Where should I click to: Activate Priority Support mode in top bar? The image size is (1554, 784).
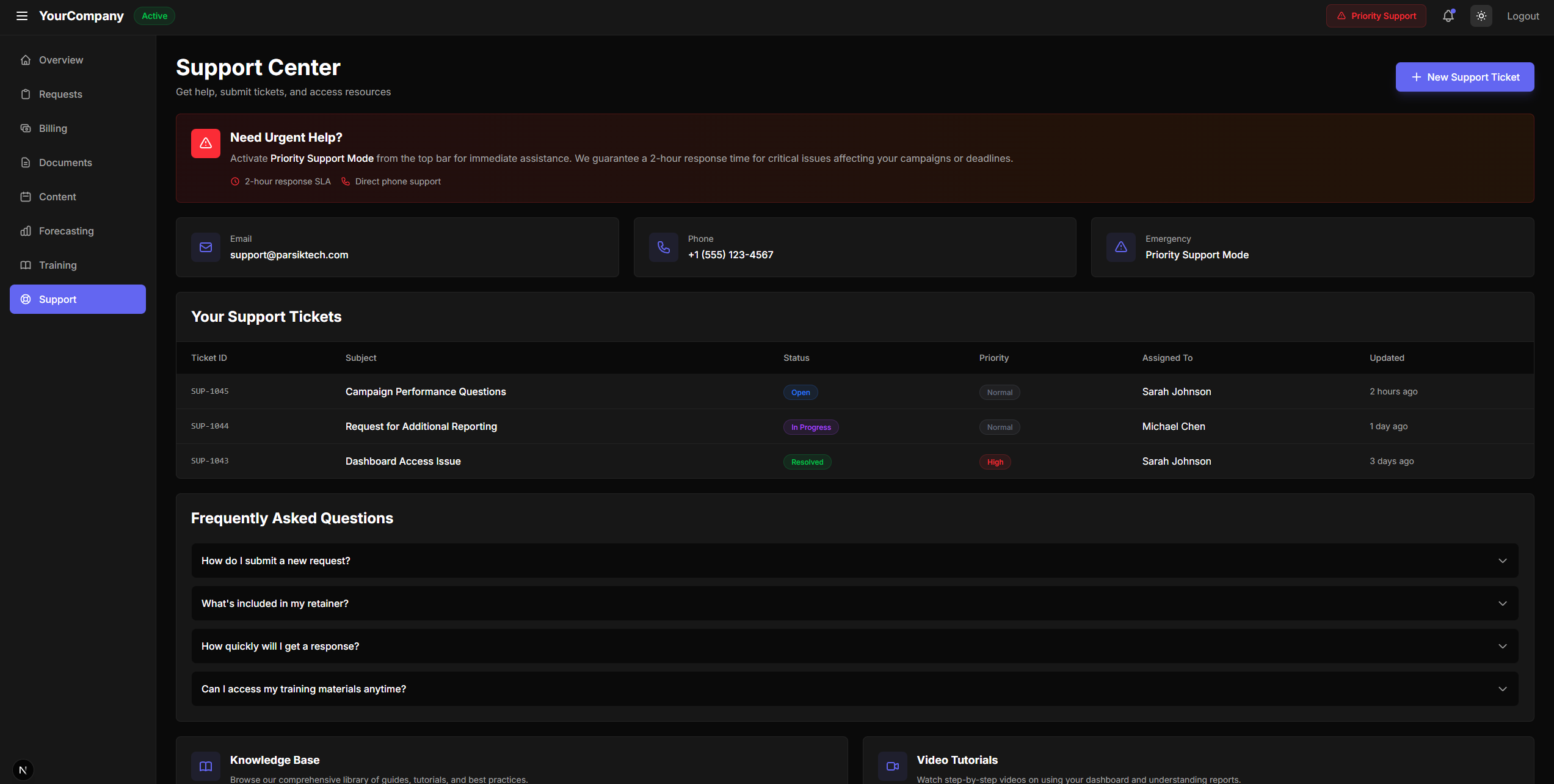pos(1376,16)
